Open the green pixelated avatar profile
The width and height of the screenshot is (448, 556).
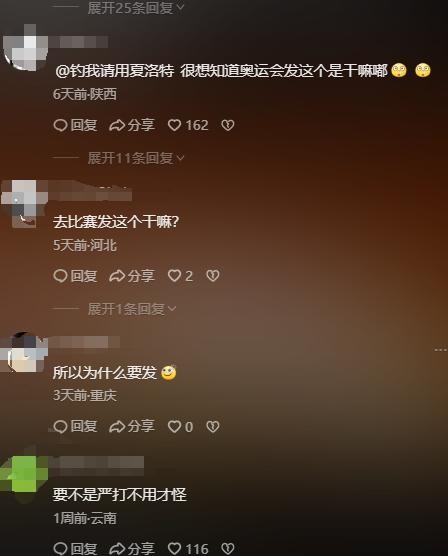[24, 474]
